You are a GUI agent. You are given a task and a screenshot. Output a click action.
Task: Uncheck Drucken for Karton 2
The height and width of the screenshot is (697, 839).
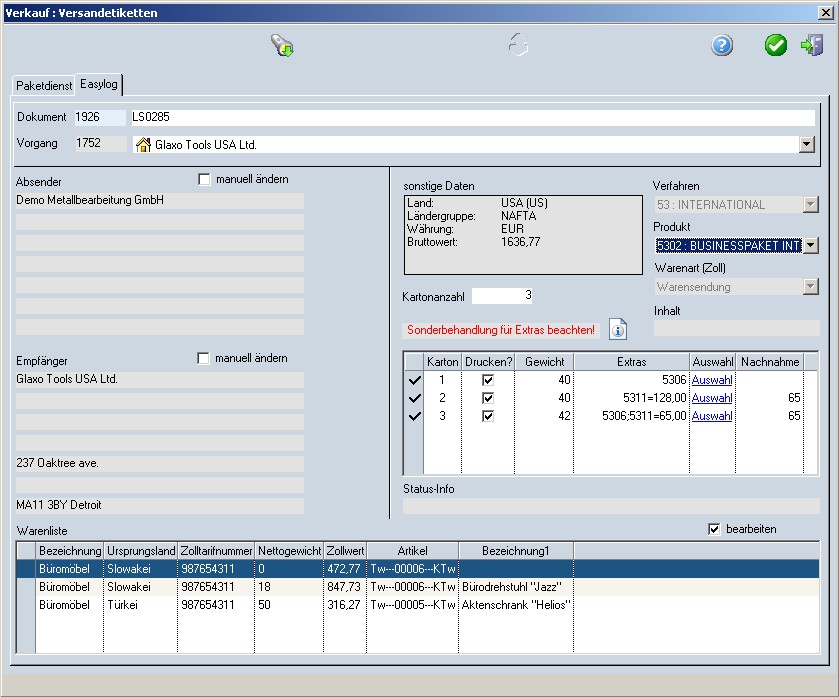tap(487, 398)
